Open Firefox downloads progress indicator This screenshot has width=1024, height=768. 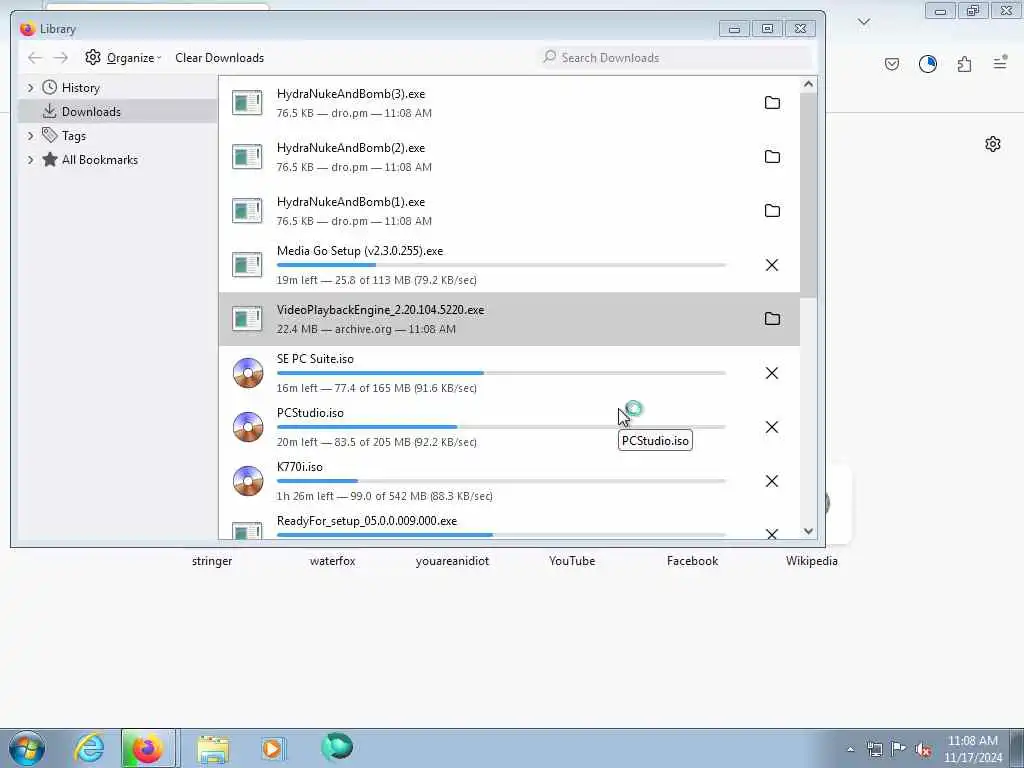(x=927, y=64)
